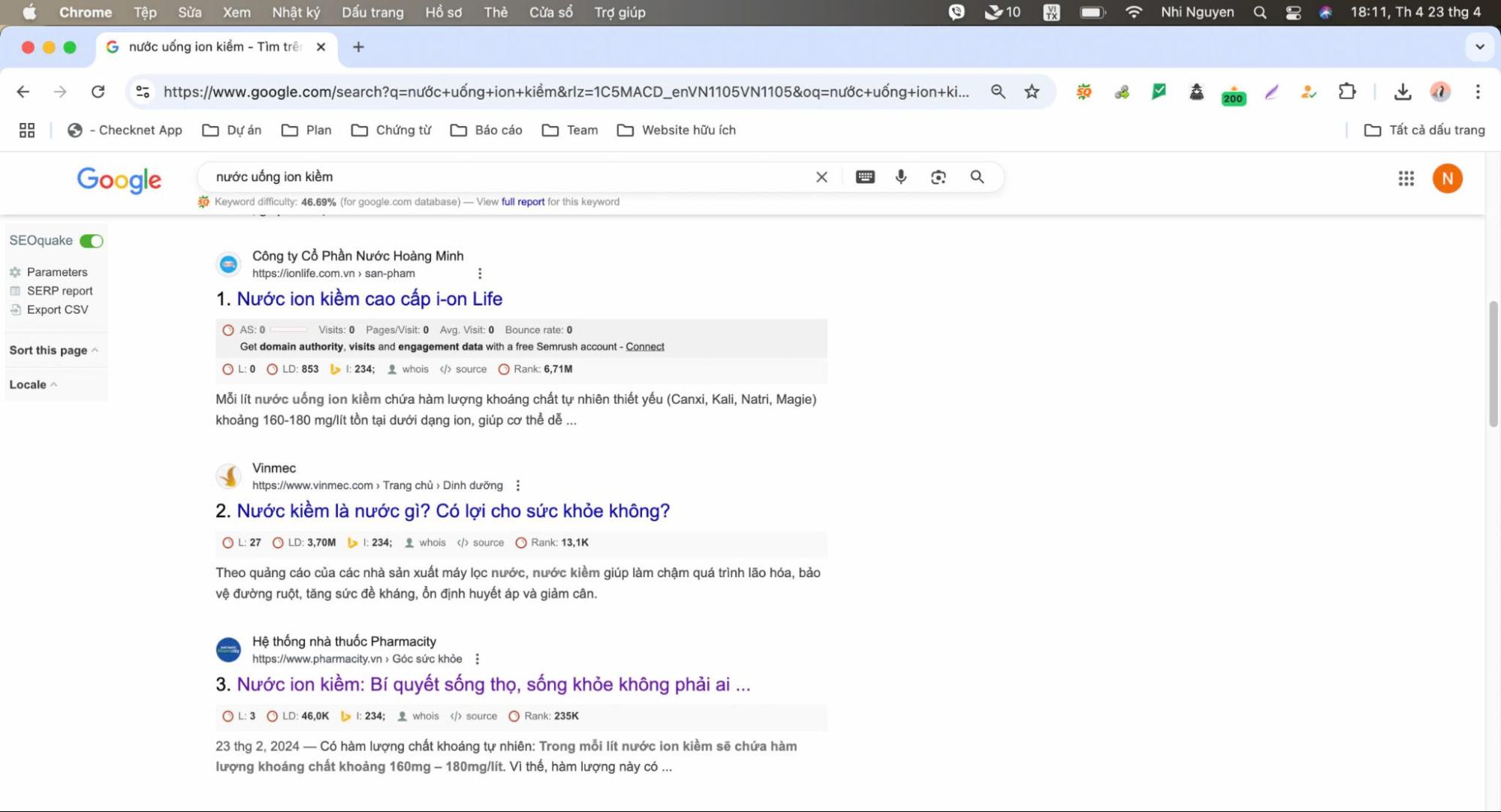The height and width of the screenshot is (812, 1501).
Task: Clear the Google search box with X
Action: (x=821, y=177)
